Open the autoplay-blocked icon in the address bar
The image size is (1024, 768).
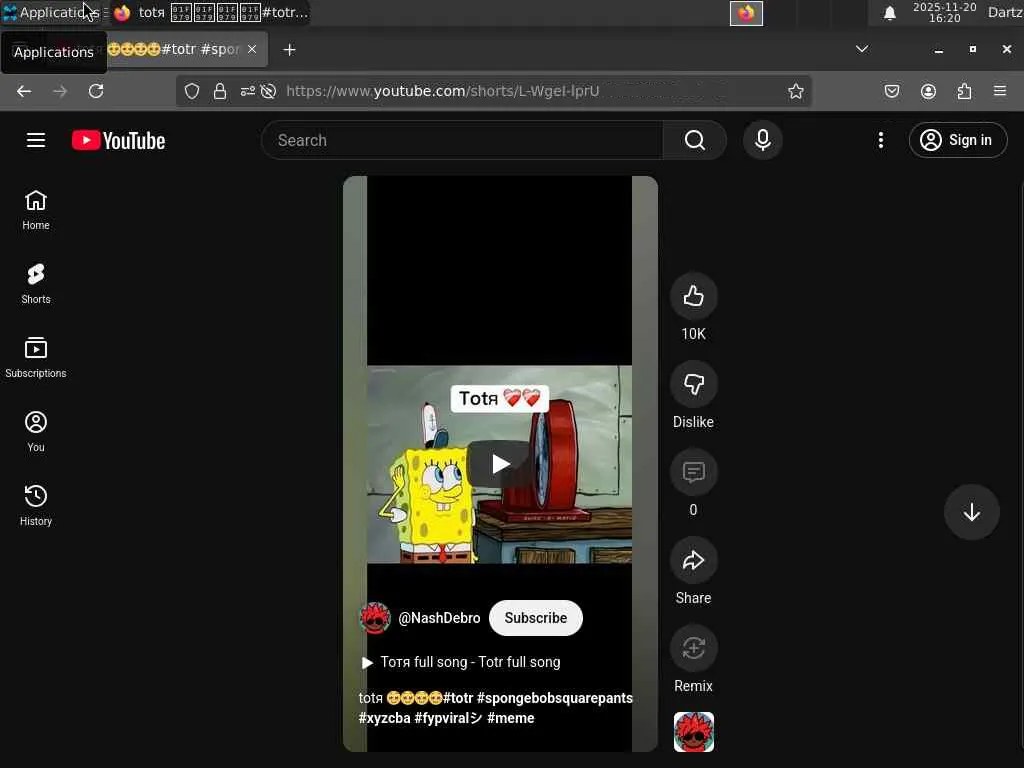coord(268,91)
